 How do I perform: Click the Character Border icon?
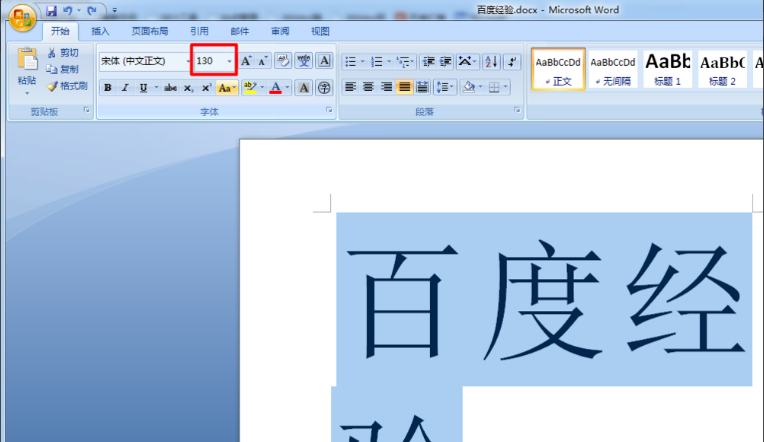(324, 61)
